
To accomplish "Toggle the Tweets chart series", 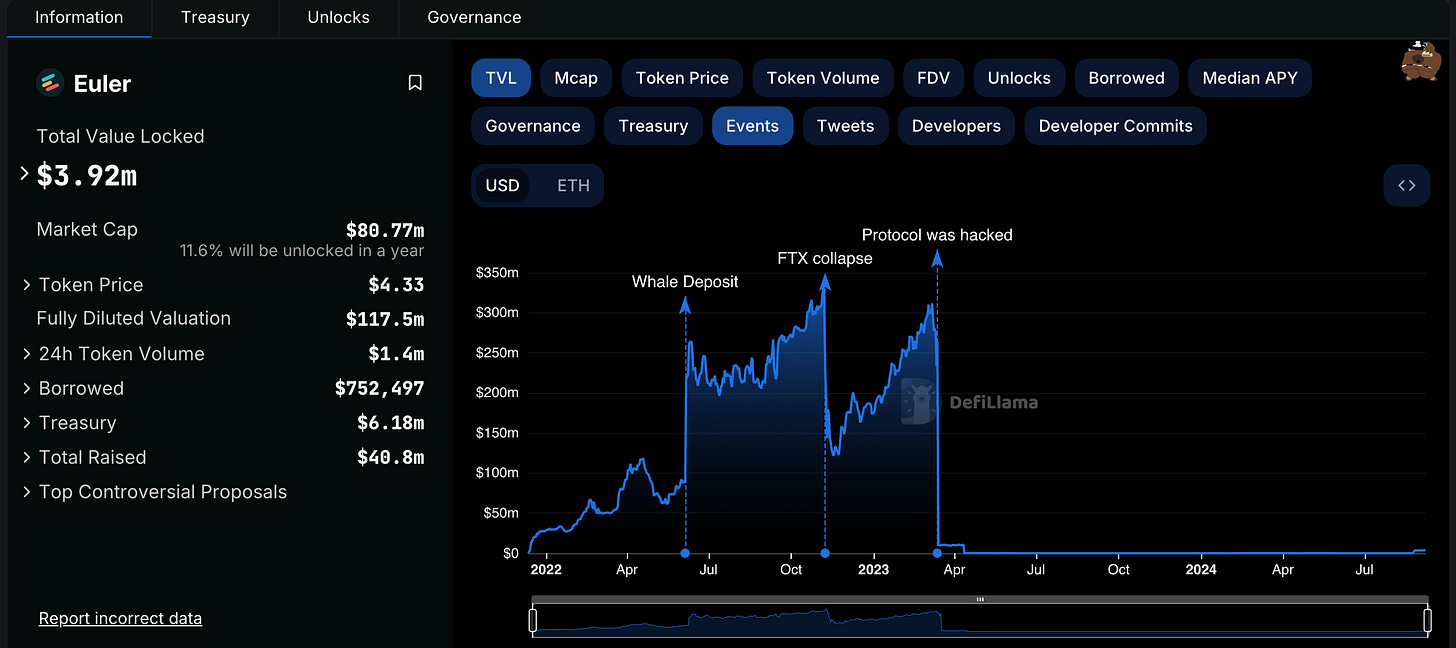I will click(845, 126).
